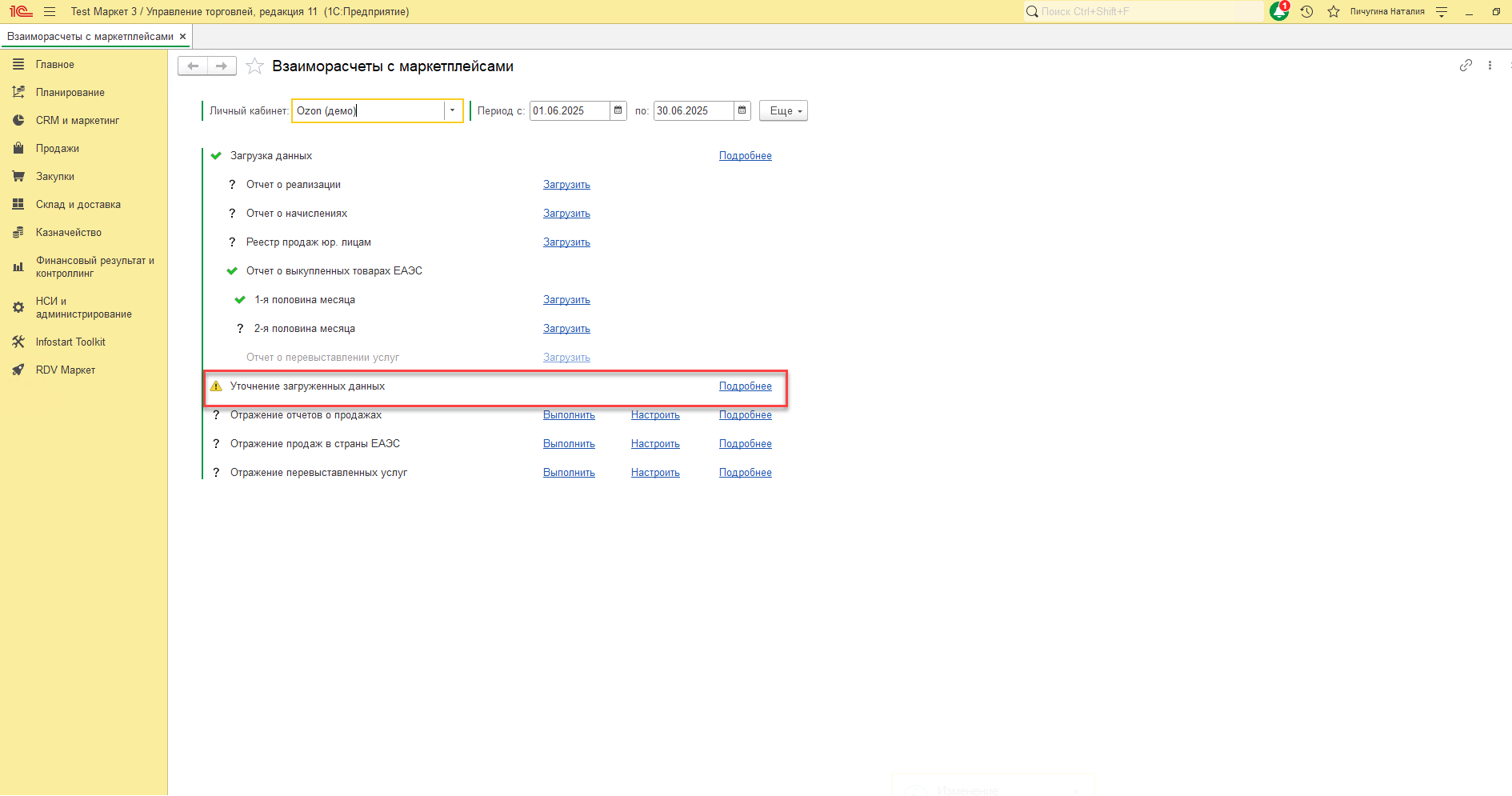Click the forward navigation arrow
The image size is (1512, 796).
click(222, 66)
